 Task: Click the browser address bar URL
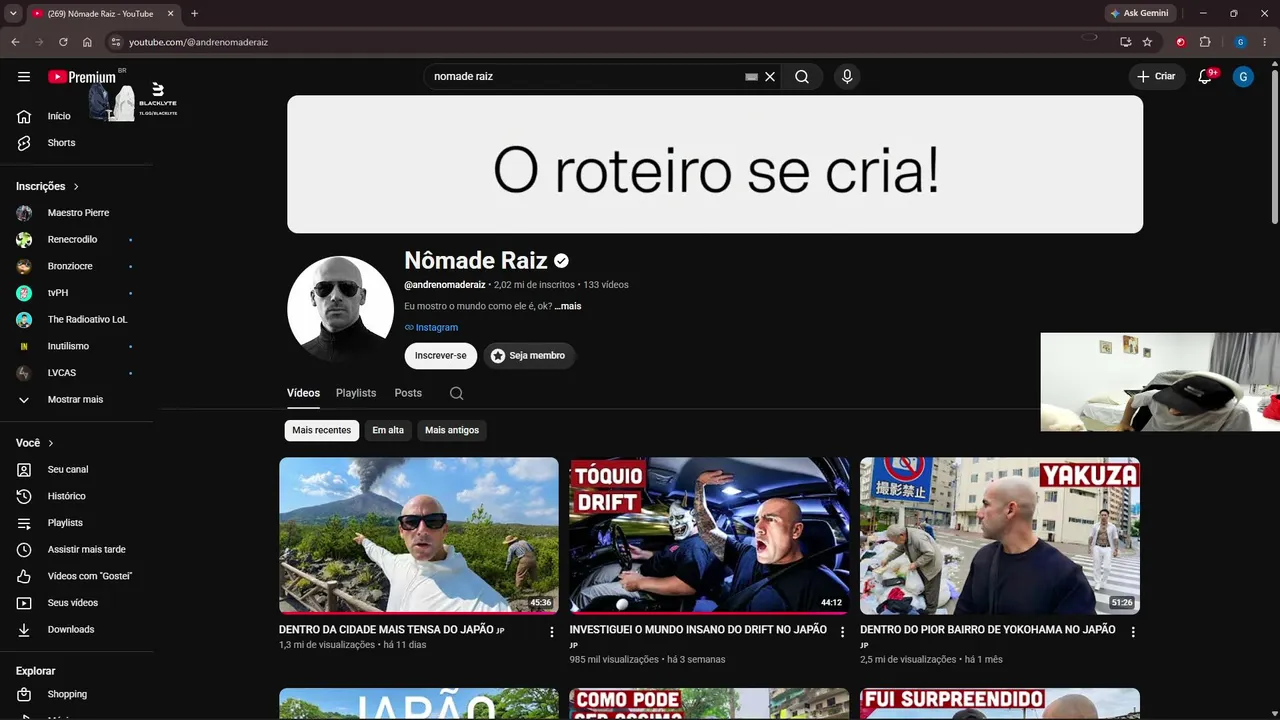coord(198,42)
